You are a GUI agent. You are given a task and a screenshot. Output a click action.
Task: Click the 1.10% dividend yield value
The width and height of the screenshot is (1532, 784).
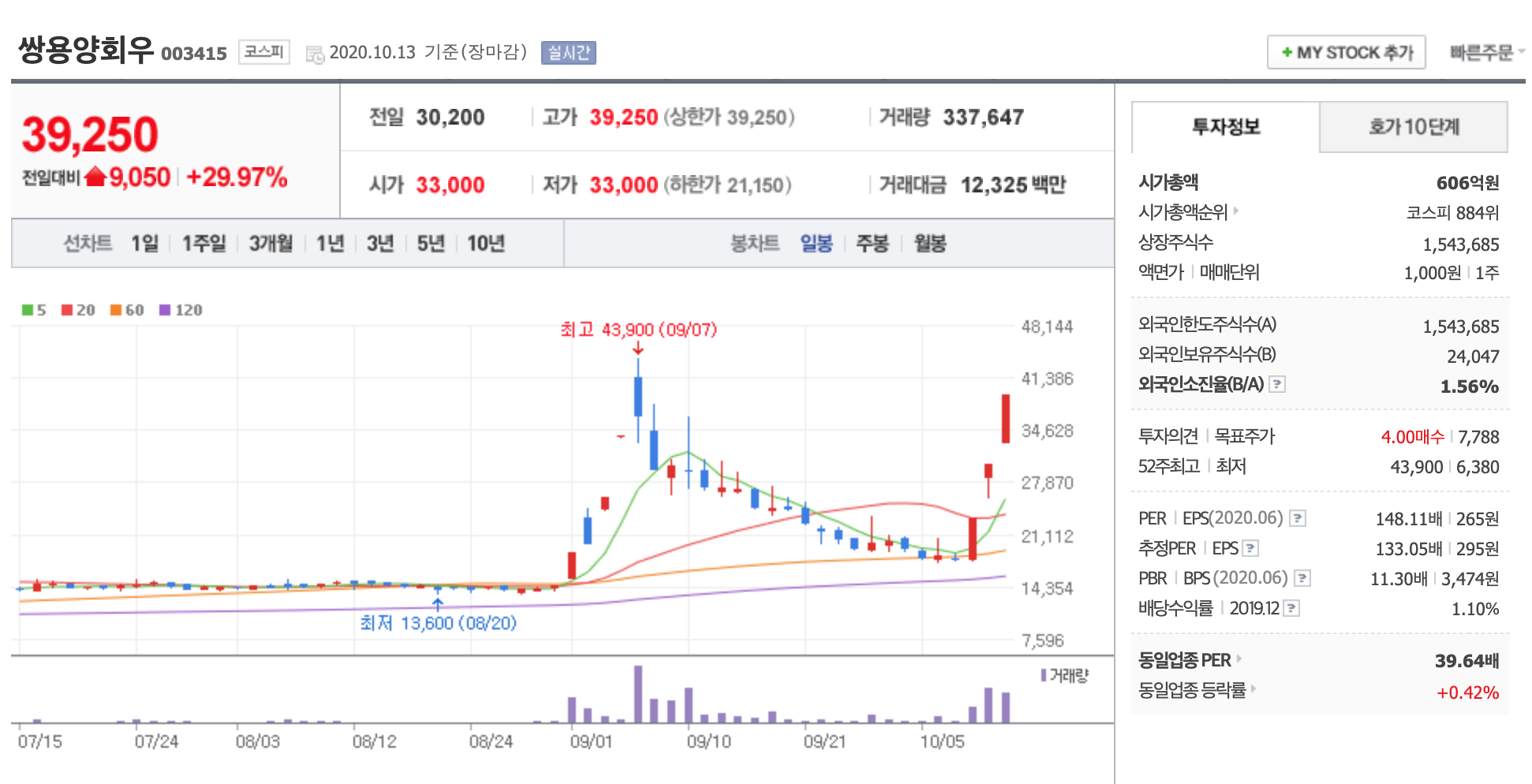pyautogui.click(x=1475, y=609)
